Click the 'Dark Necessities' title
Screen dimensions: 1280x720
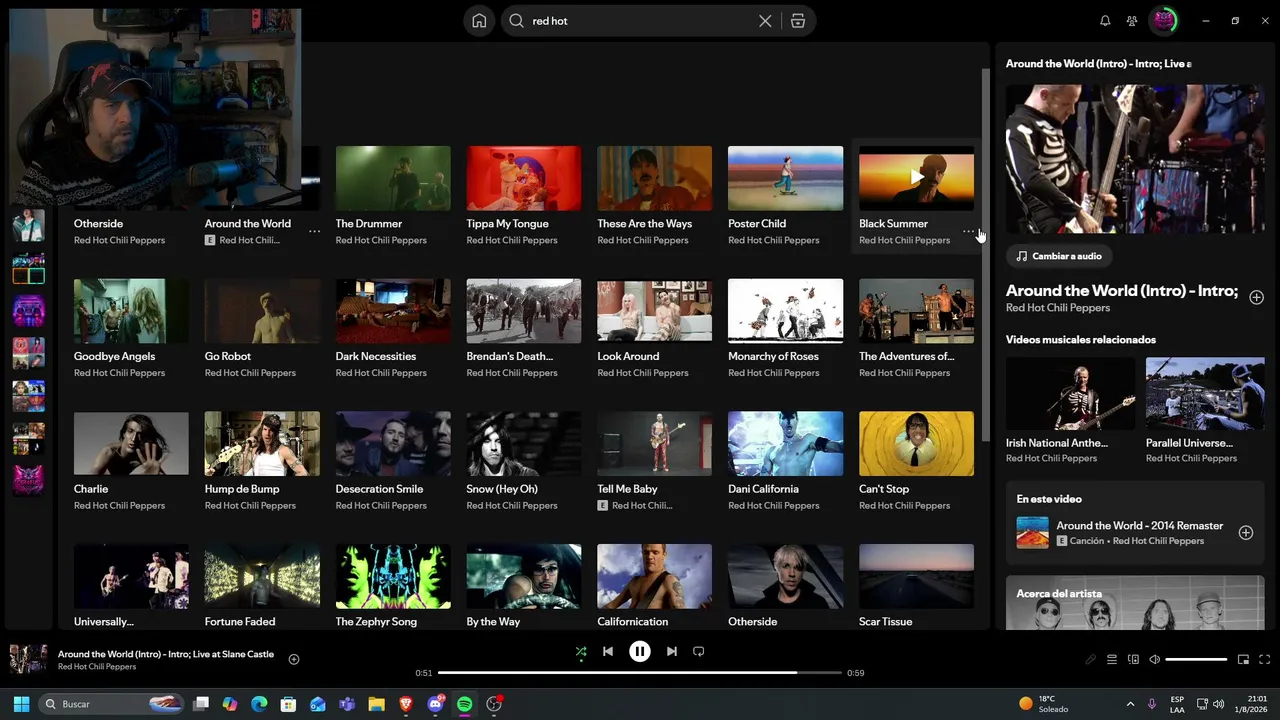pos(376,357)
